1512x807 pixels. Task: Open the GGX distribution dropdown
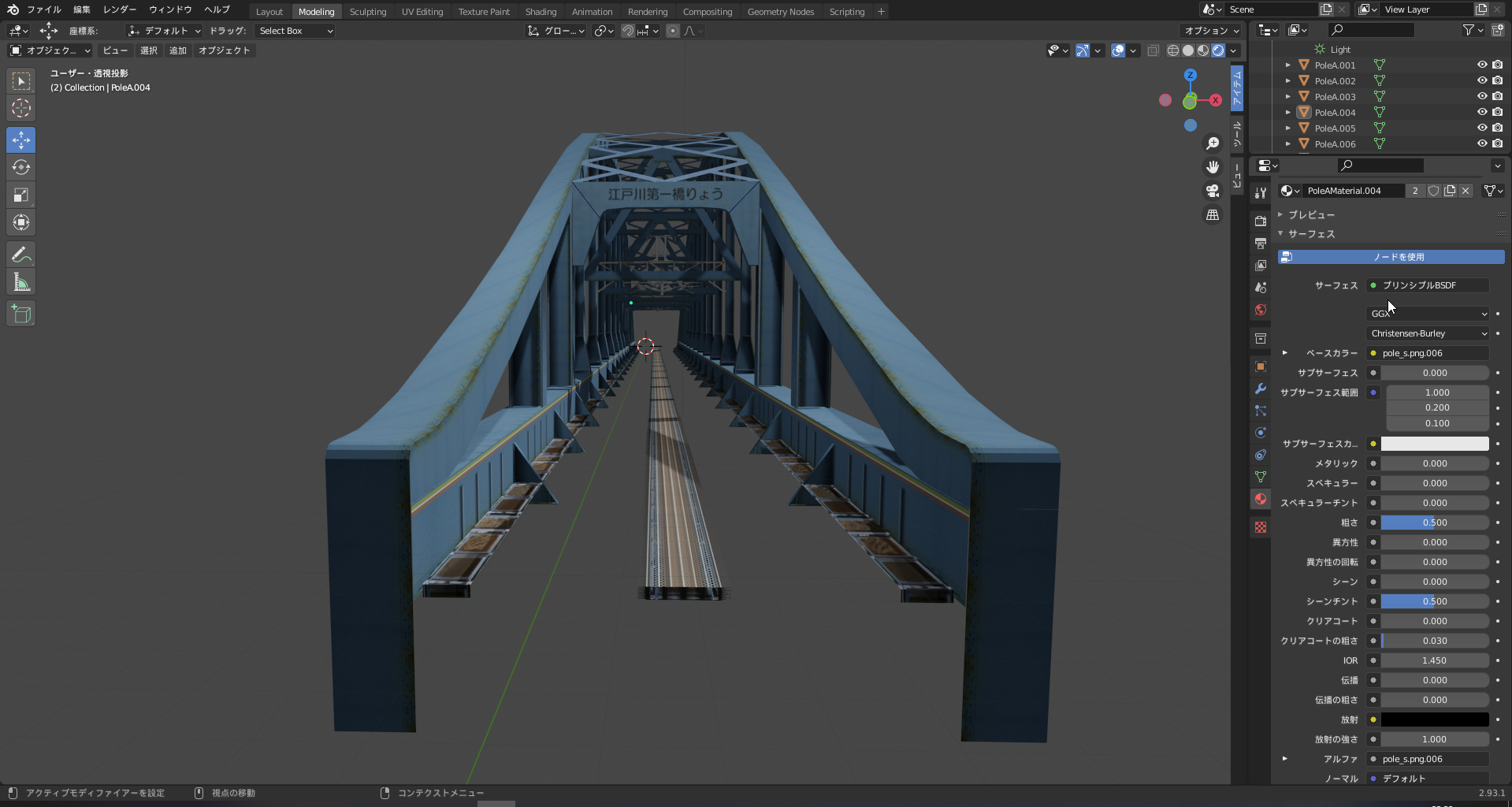[1427, 314]
